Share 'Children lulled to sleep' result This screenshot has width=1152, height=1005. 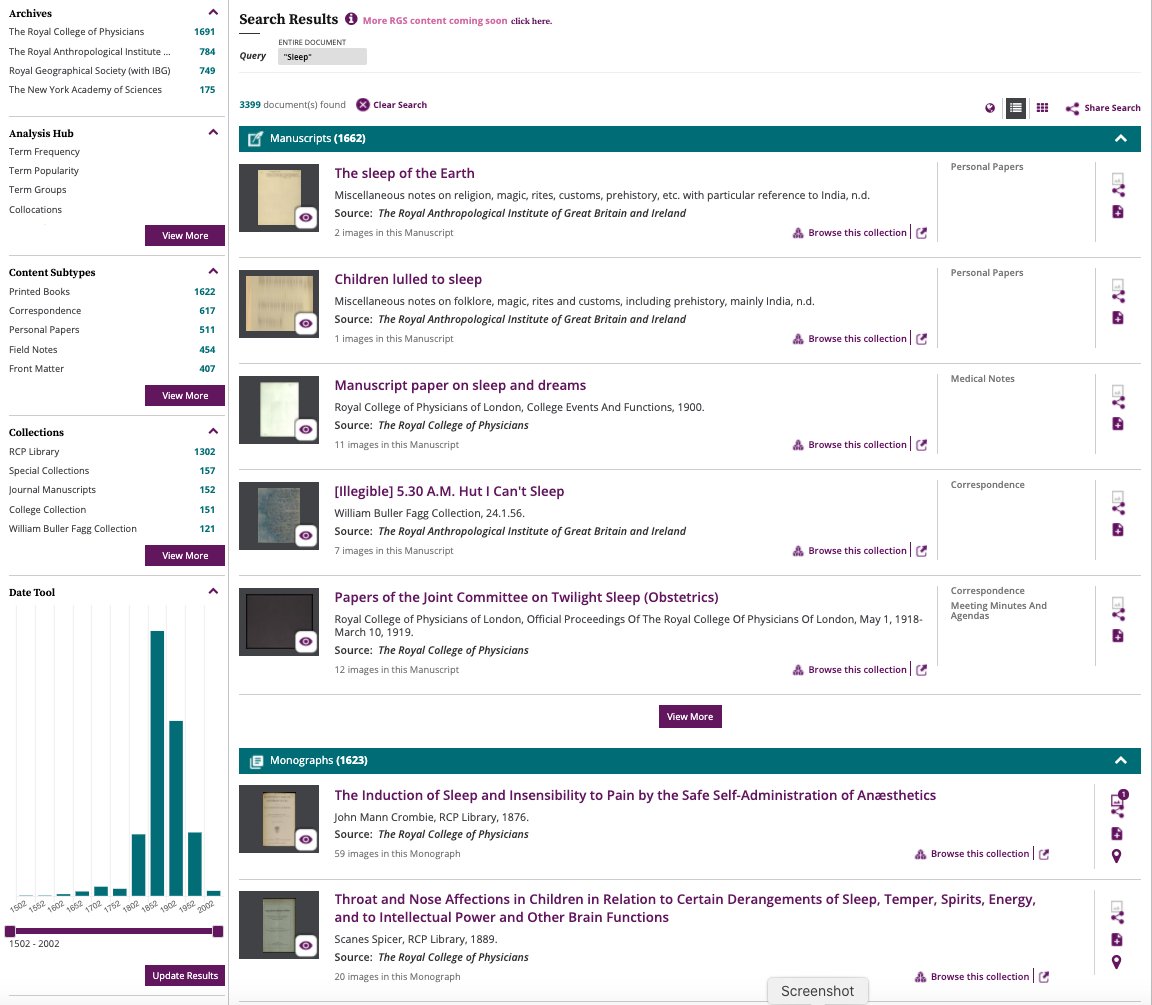coord(1118,297)
